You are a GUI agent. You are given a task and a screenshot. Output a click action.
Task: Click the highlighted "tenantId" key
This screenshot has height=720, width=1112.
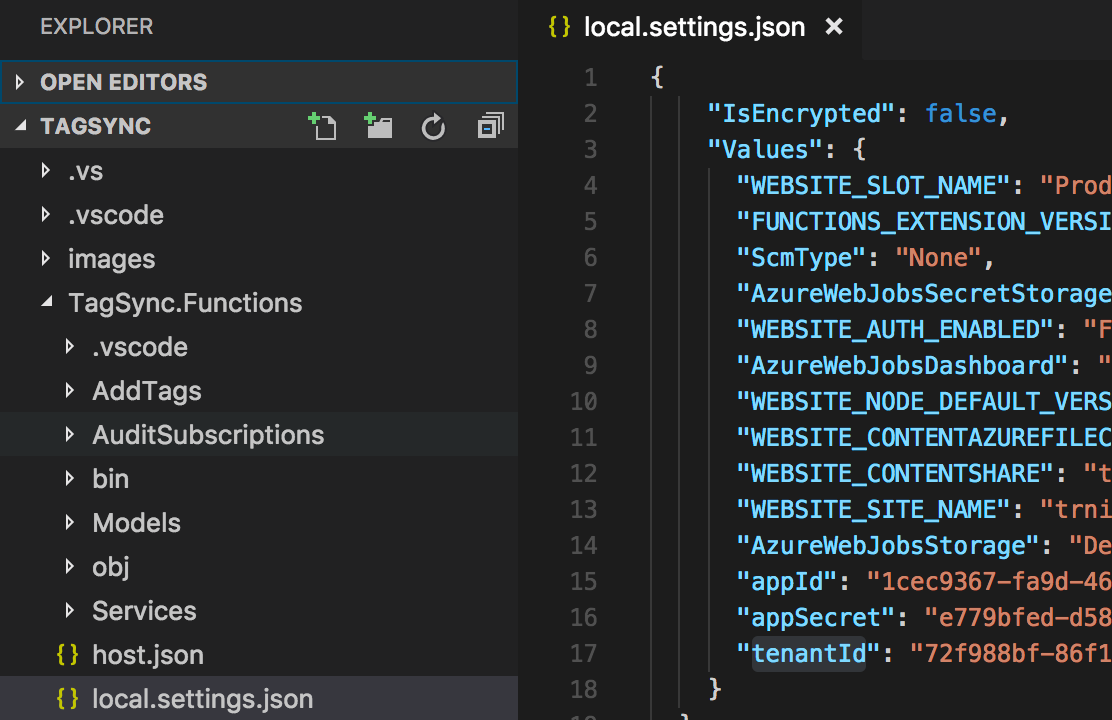click(x=808, y=654)
